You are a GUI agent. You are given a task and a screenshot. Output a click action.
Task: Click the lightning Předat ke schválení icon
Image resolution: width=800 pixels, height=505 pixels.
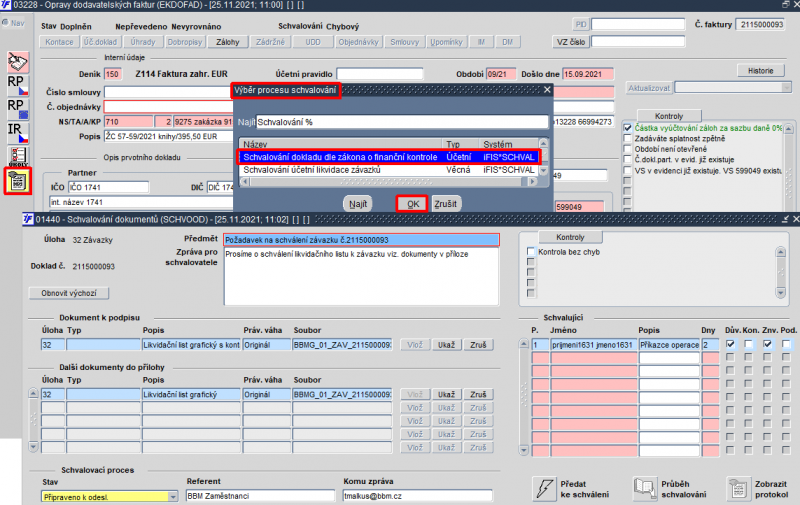click(544, 489)
